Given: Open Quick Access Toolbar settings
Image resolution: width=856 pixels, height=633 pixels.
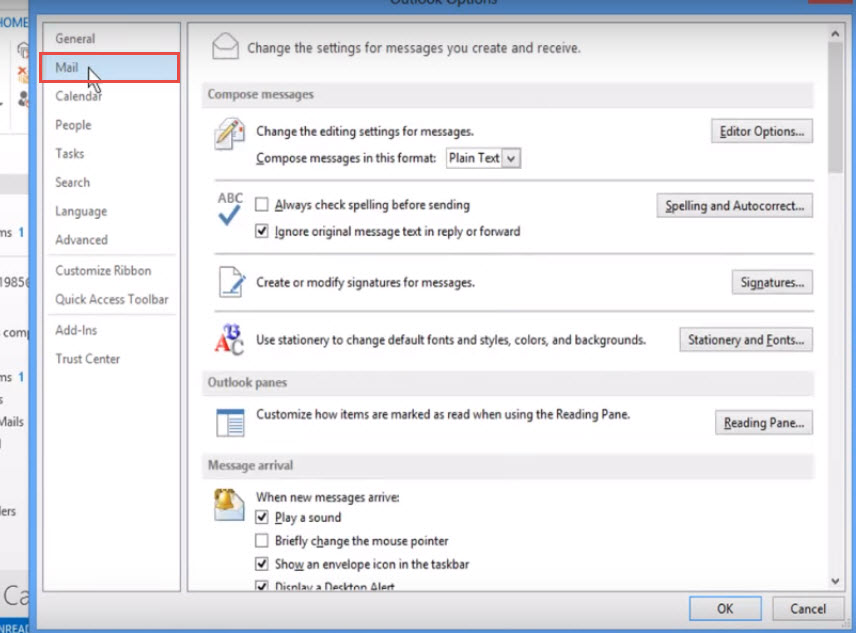Looking at the screenshot, I should pos(111,299).
